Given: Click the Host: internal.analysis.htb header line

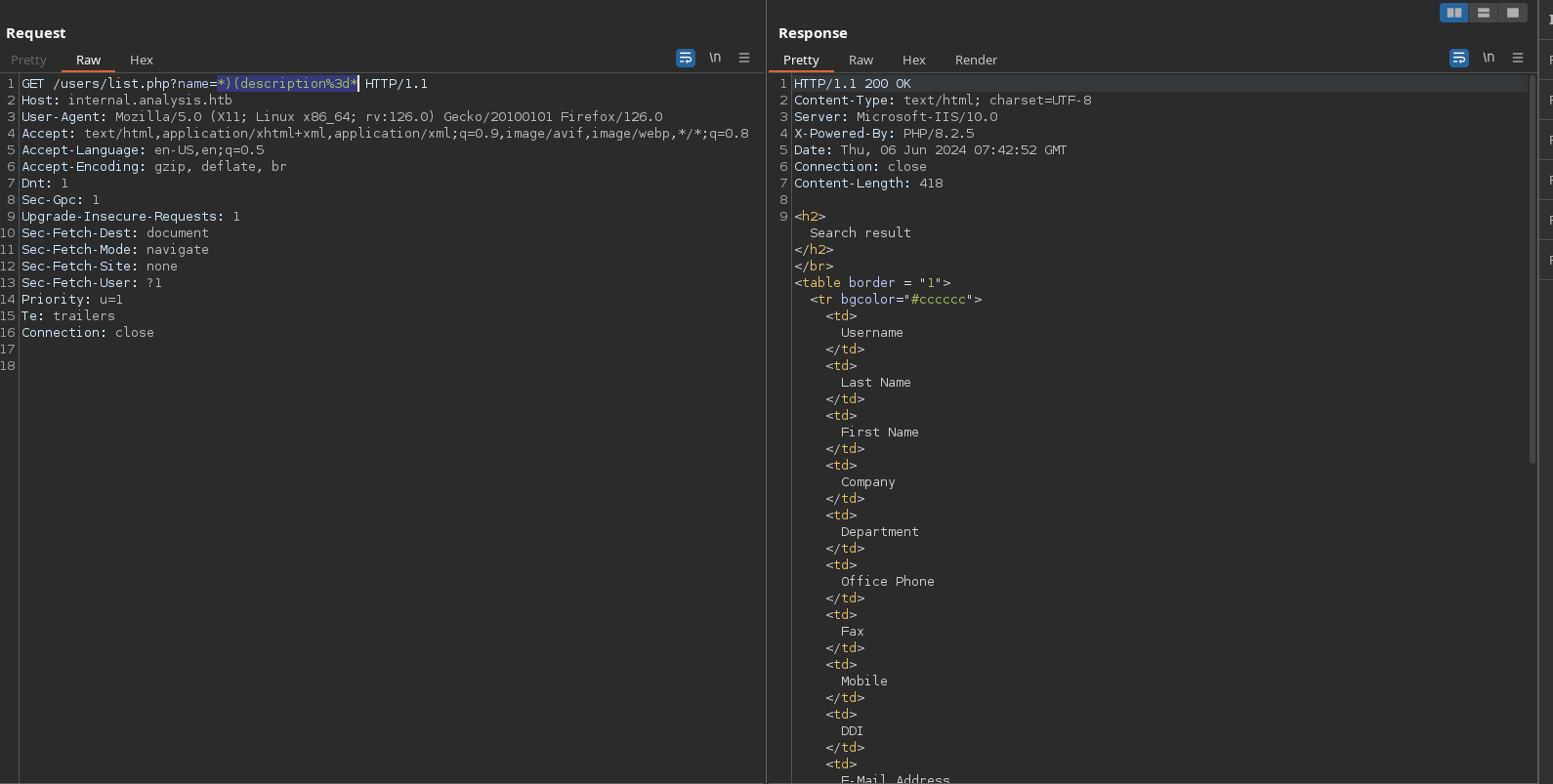Looking at the screenshot, I should pyautogui.click(x=127, y=101).
